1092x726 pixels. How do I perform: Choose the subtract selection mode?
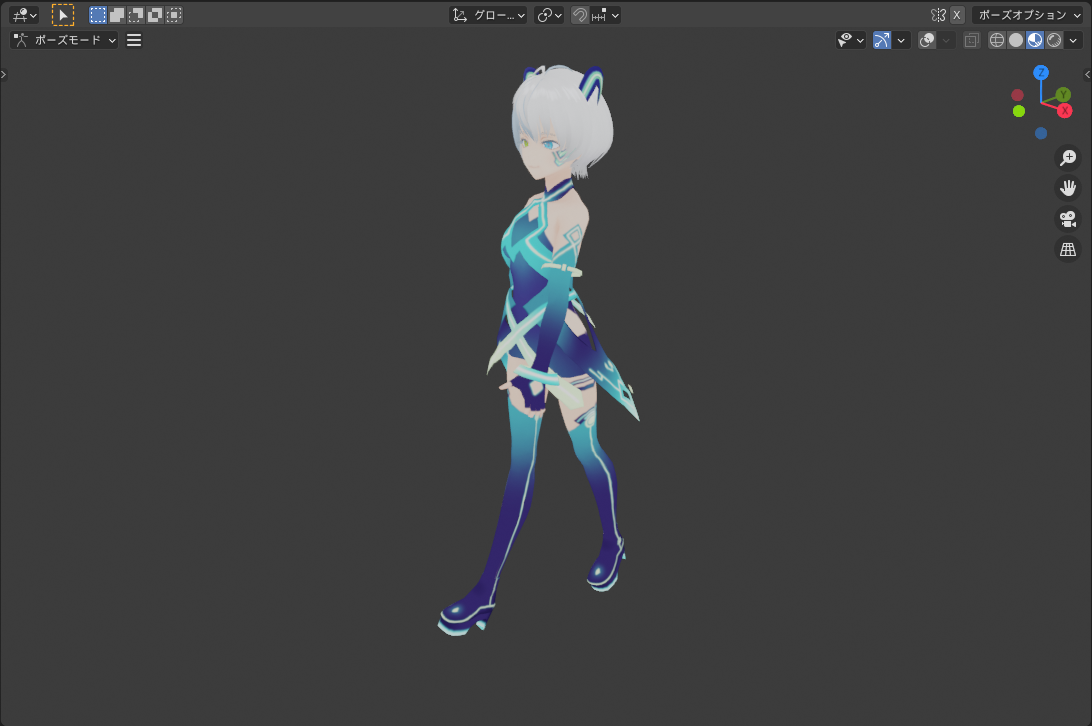[136, 15]
